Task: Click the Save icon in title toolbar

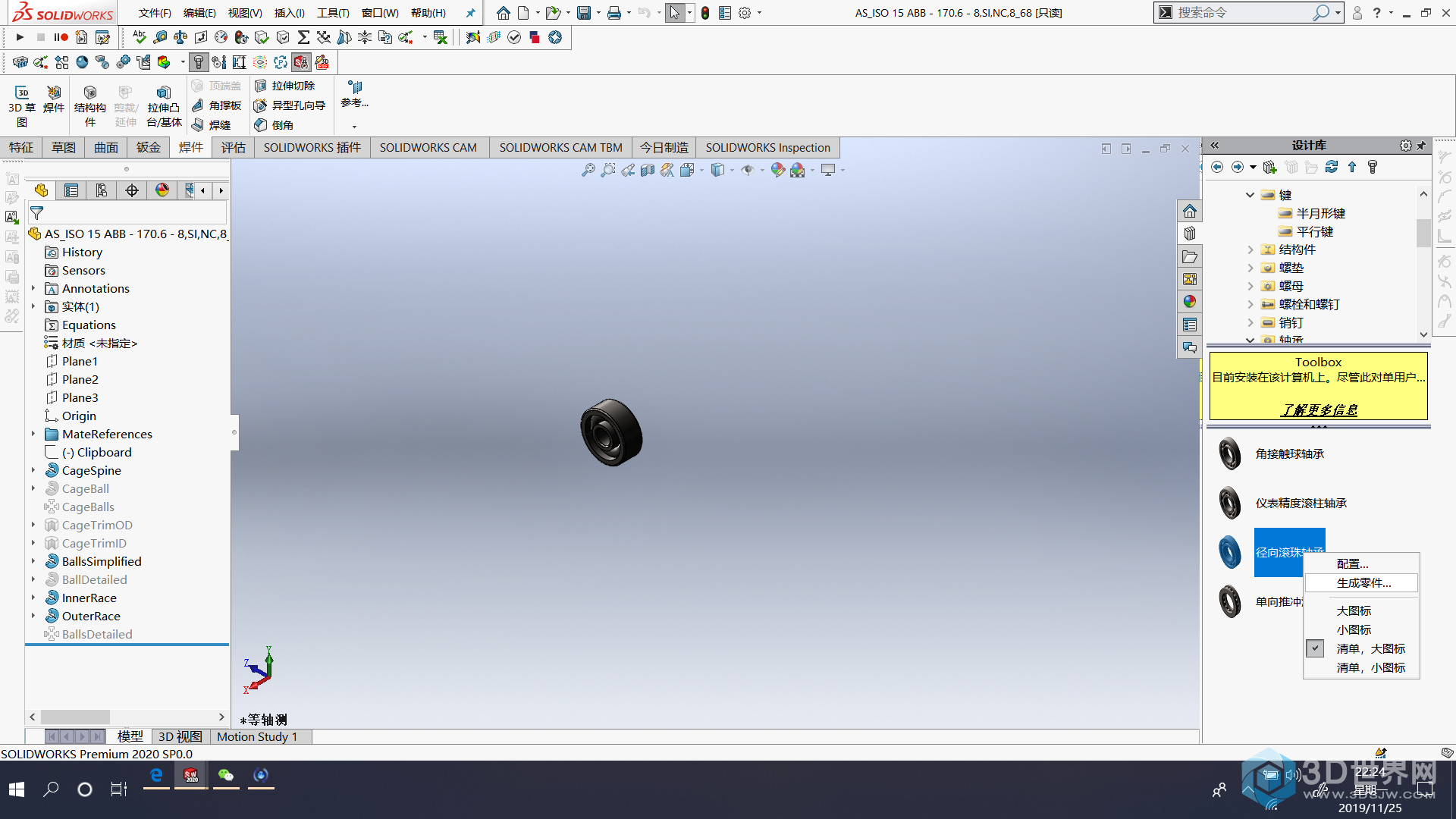Action: [583, 13]
